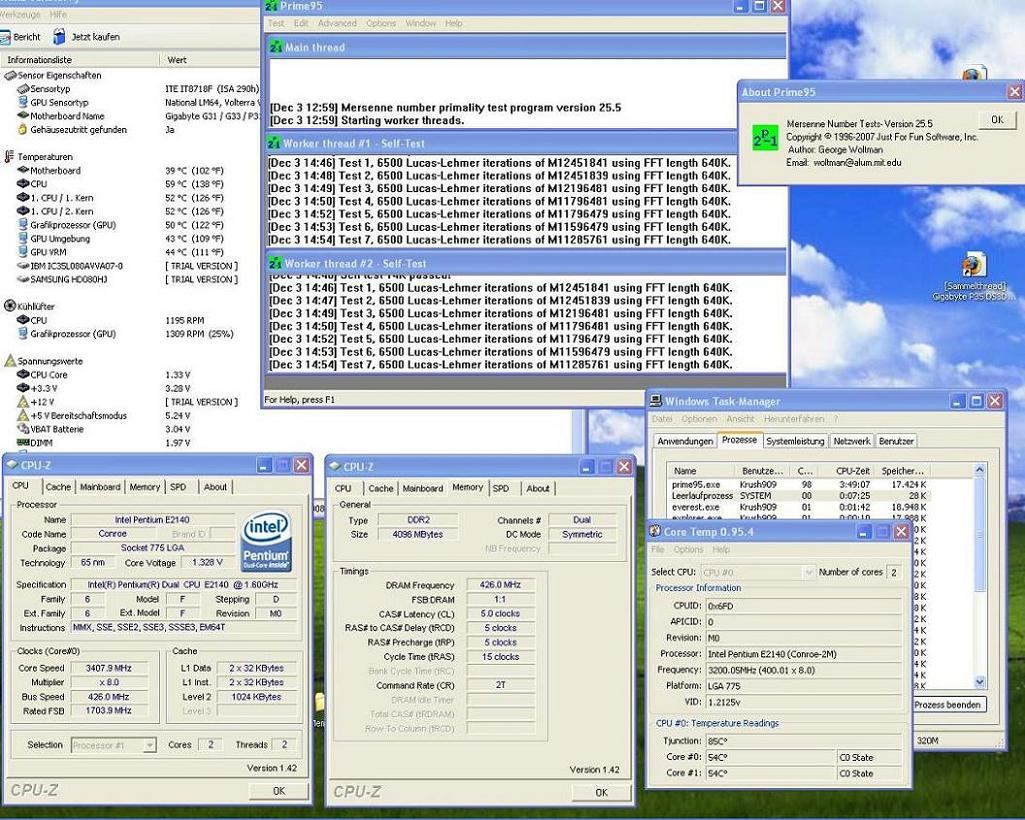The height and width of the screenshot is (820, 1025).
Task: Click the woltman@alum.mit.edu email text
Action: [x=857, y=163]
